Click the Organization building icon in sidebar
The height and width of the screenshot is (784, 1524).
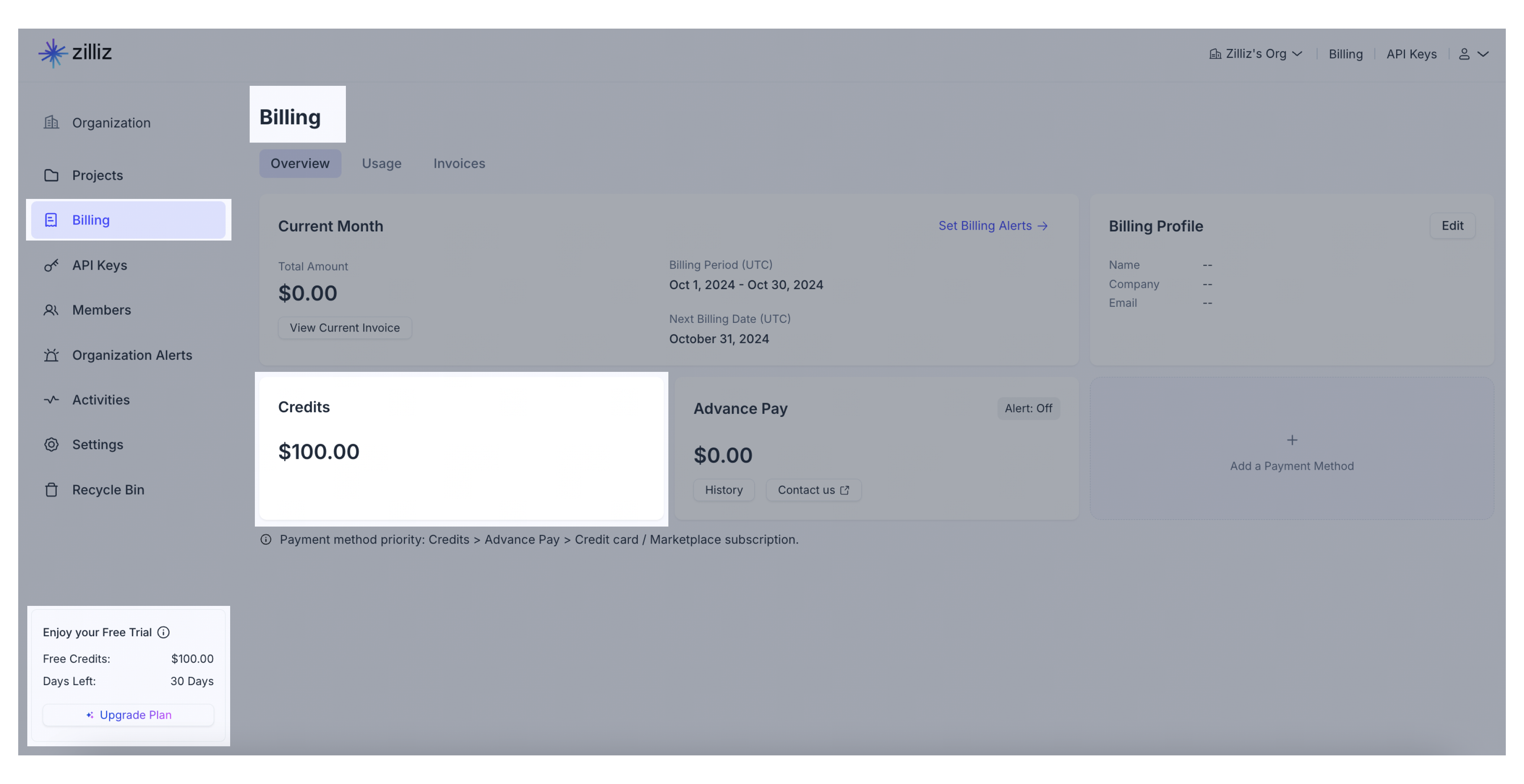click(52, 123)
